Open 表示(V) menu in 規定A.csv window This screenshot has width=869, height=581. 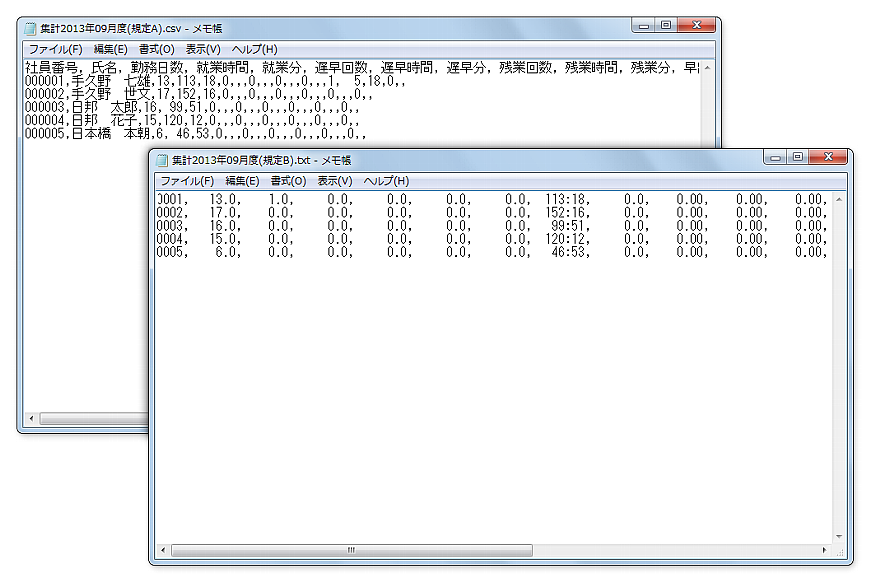coord(203,49)
